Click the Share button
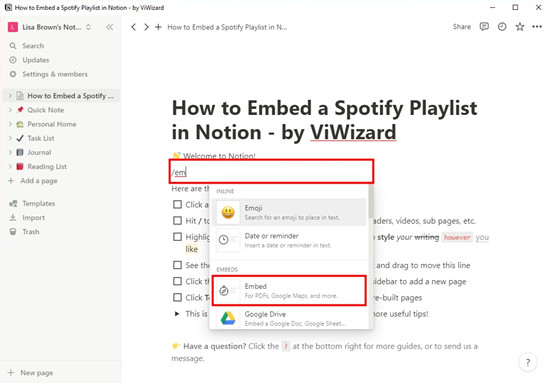The height and width of the screenshot is (383, 550). (462, 27)
